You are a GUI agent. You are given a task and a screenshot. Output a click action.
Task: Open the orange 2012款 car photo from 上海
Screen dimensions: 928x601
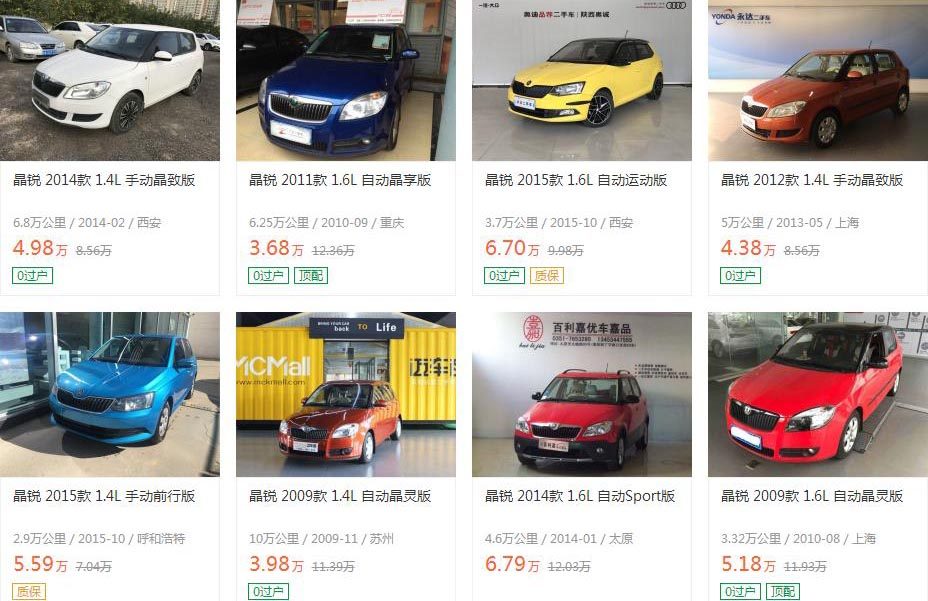[x=818, y=80]
